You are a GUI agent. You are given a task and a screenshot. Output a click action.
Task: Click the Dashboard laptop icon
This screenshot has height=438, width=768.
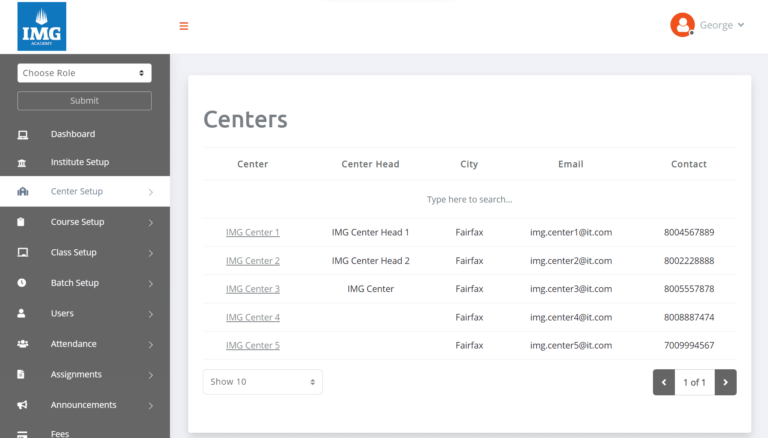[22, 134]
